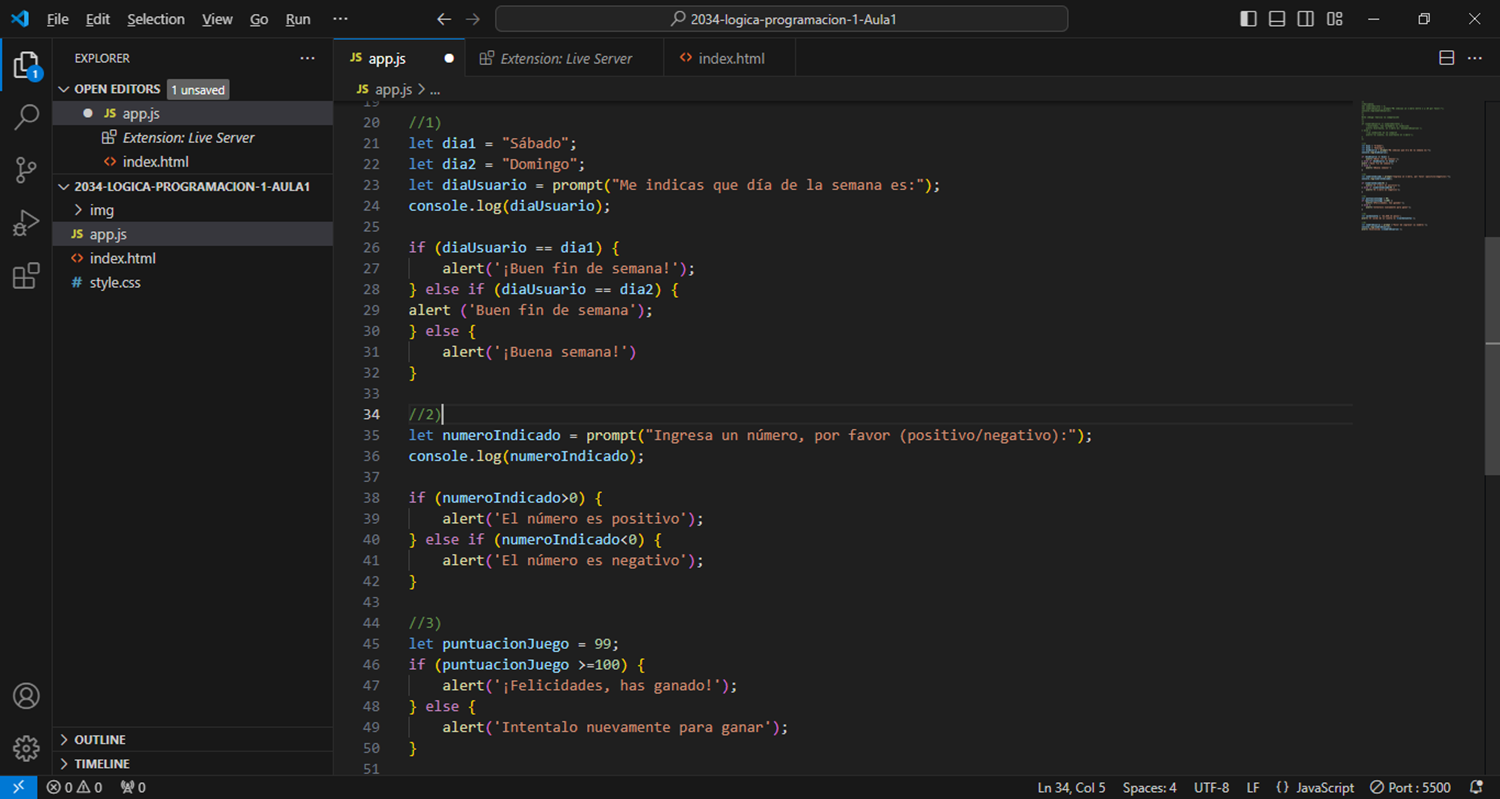Split the editor to the right
The image size is (1500, 799).
1446,58
